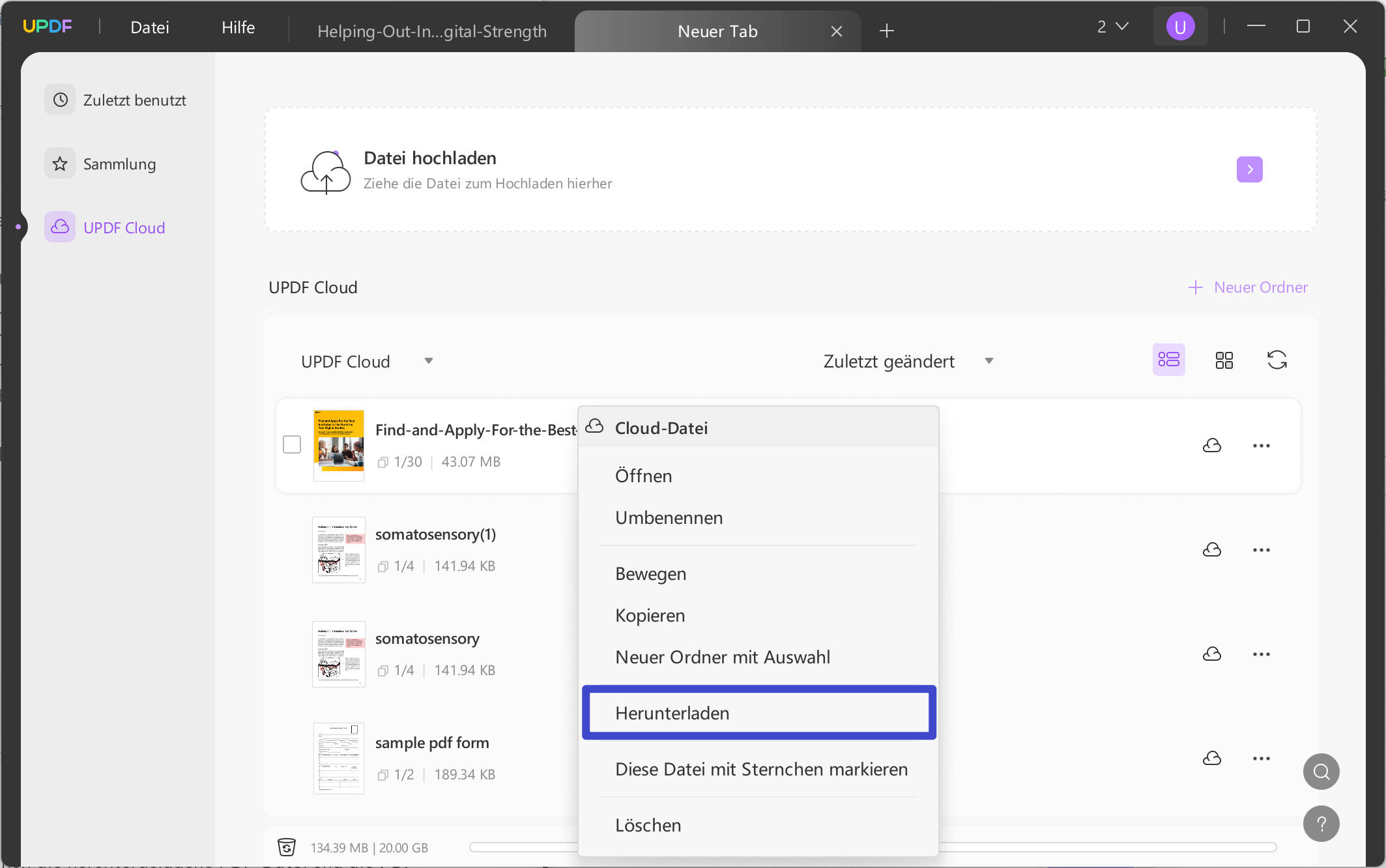Select Umbenennen in the context menu
Screen dimensions: 1386x868
pyautogui.click(x=669, y=517)
